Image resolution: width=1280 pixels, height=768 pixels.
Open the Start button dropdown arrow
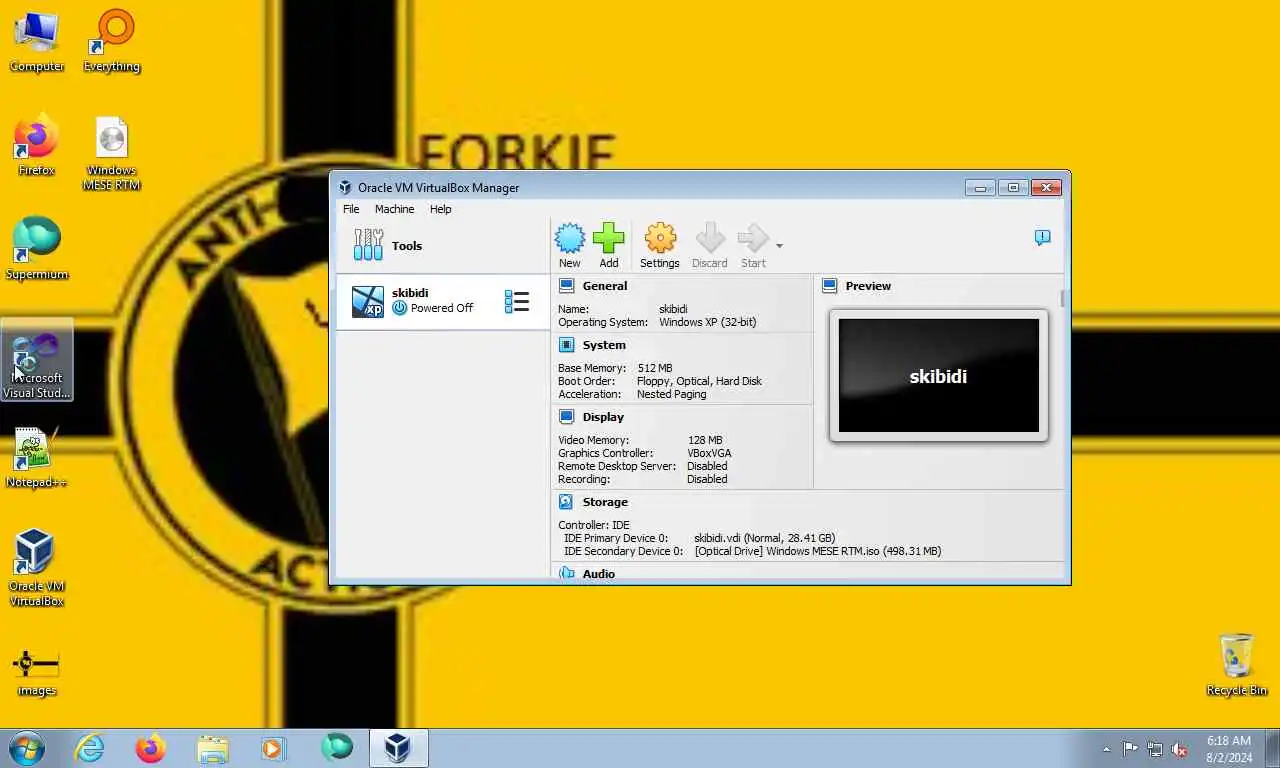click(x=779, y=246)
